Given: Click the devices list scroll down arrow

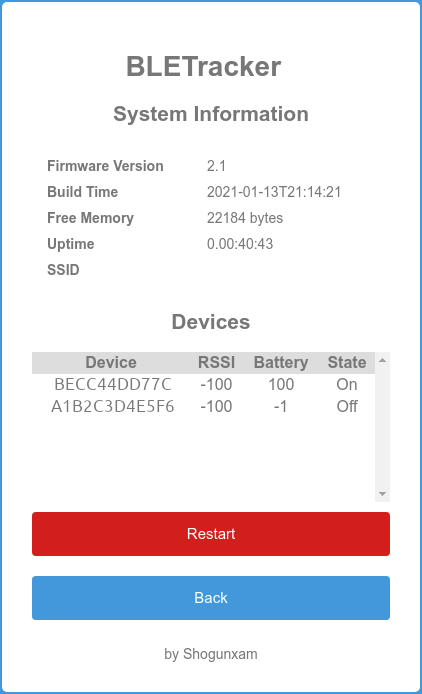Looking at the screenshot, I should click(x=383, y=494).
